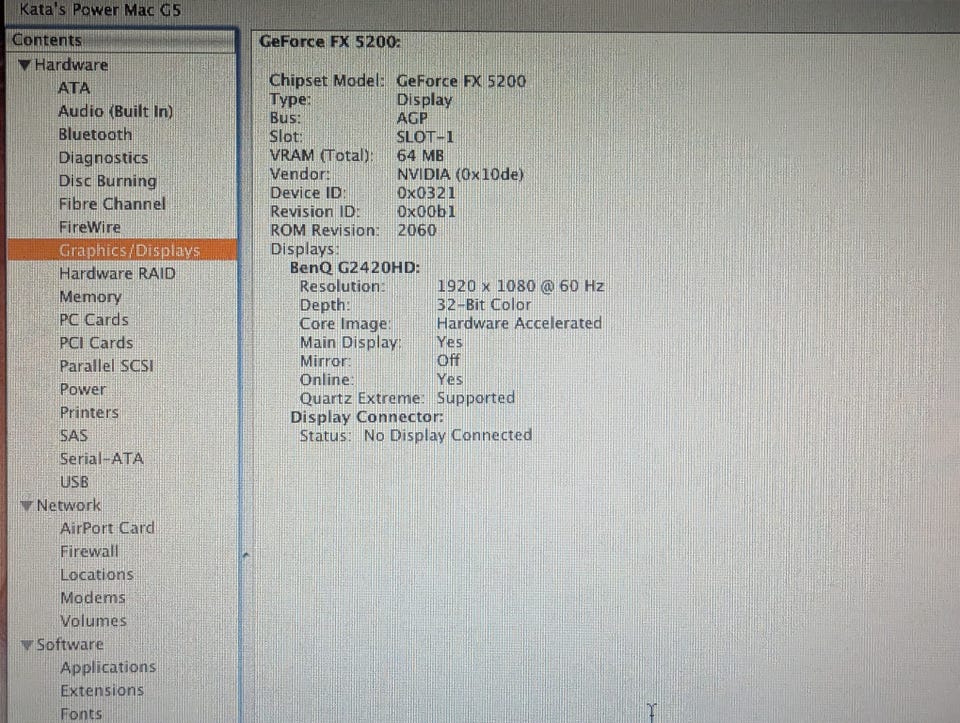
Task: Open Volumes under Network
Action: 94,621
